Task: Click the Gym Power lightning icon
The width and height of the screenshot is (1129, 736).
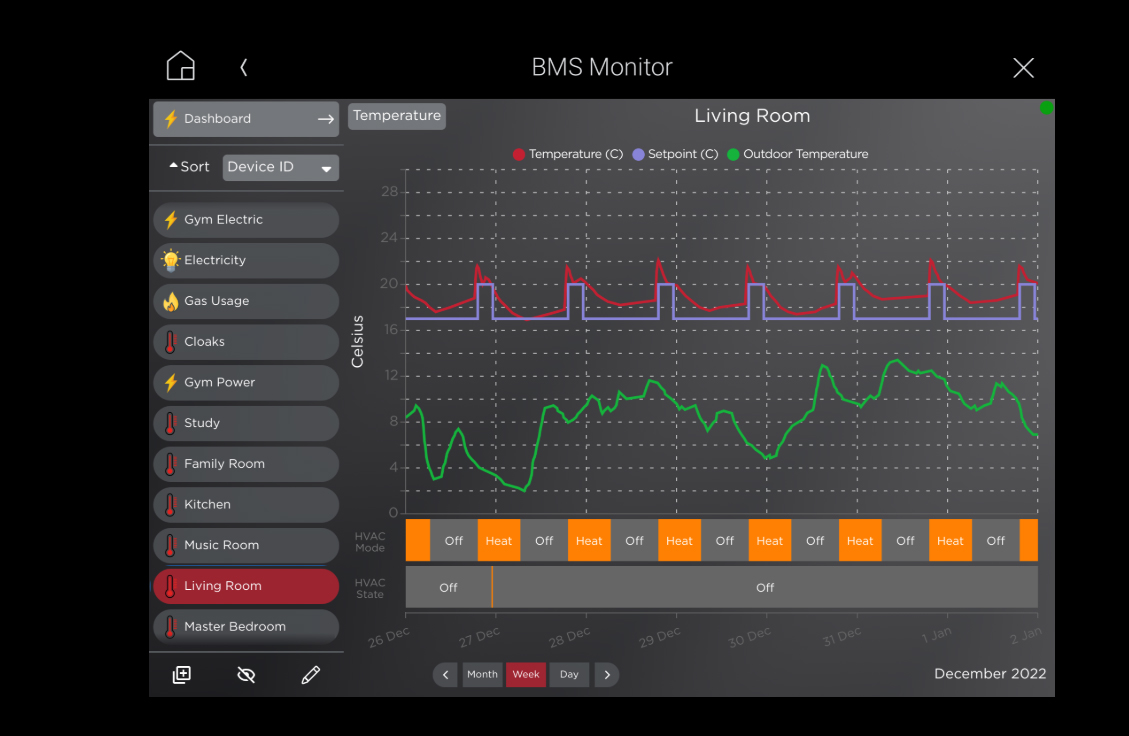Action: point(171,382)
